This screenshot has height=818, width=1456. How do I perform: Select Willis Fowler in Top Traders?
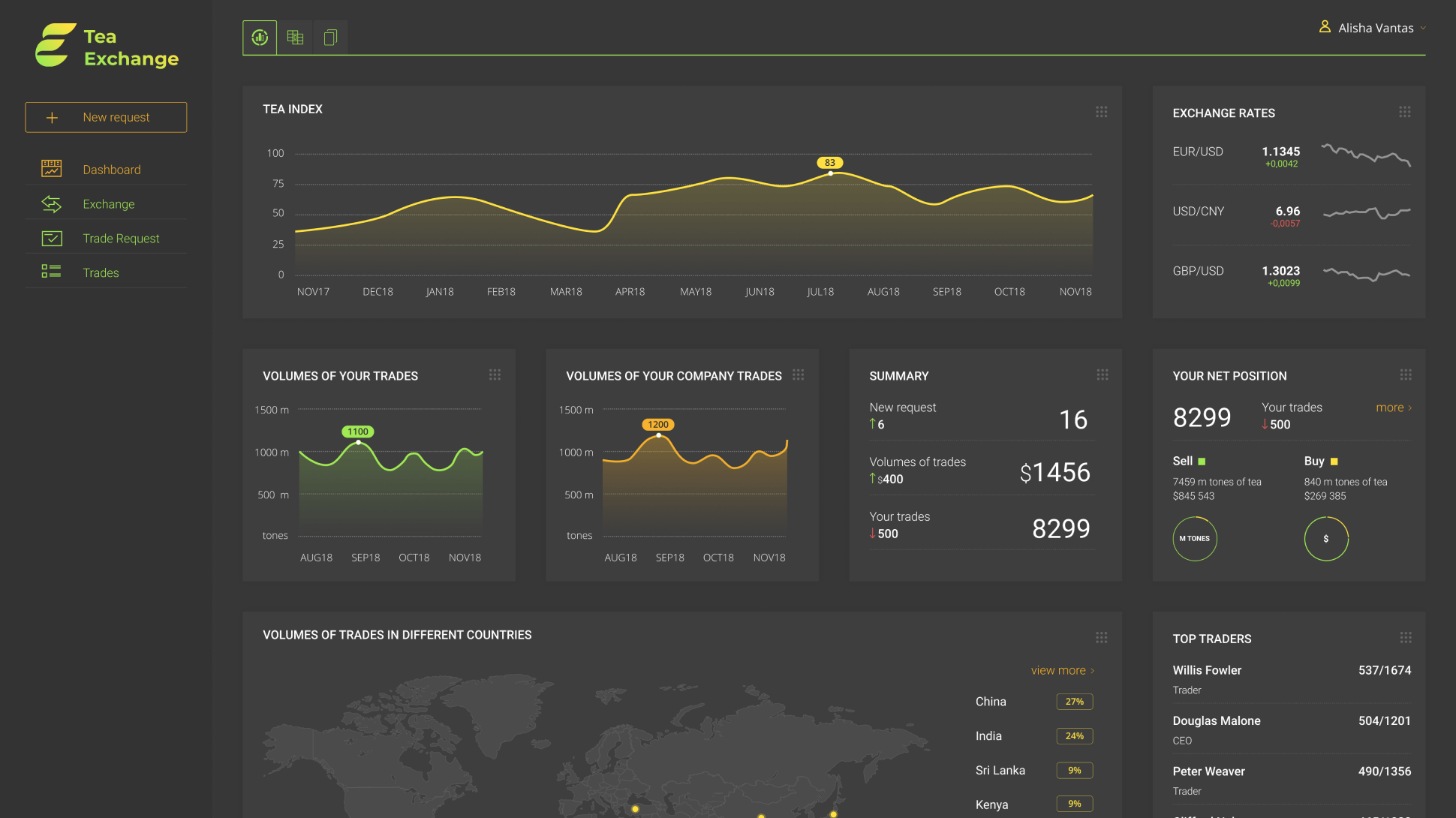tap(1207, 670)
